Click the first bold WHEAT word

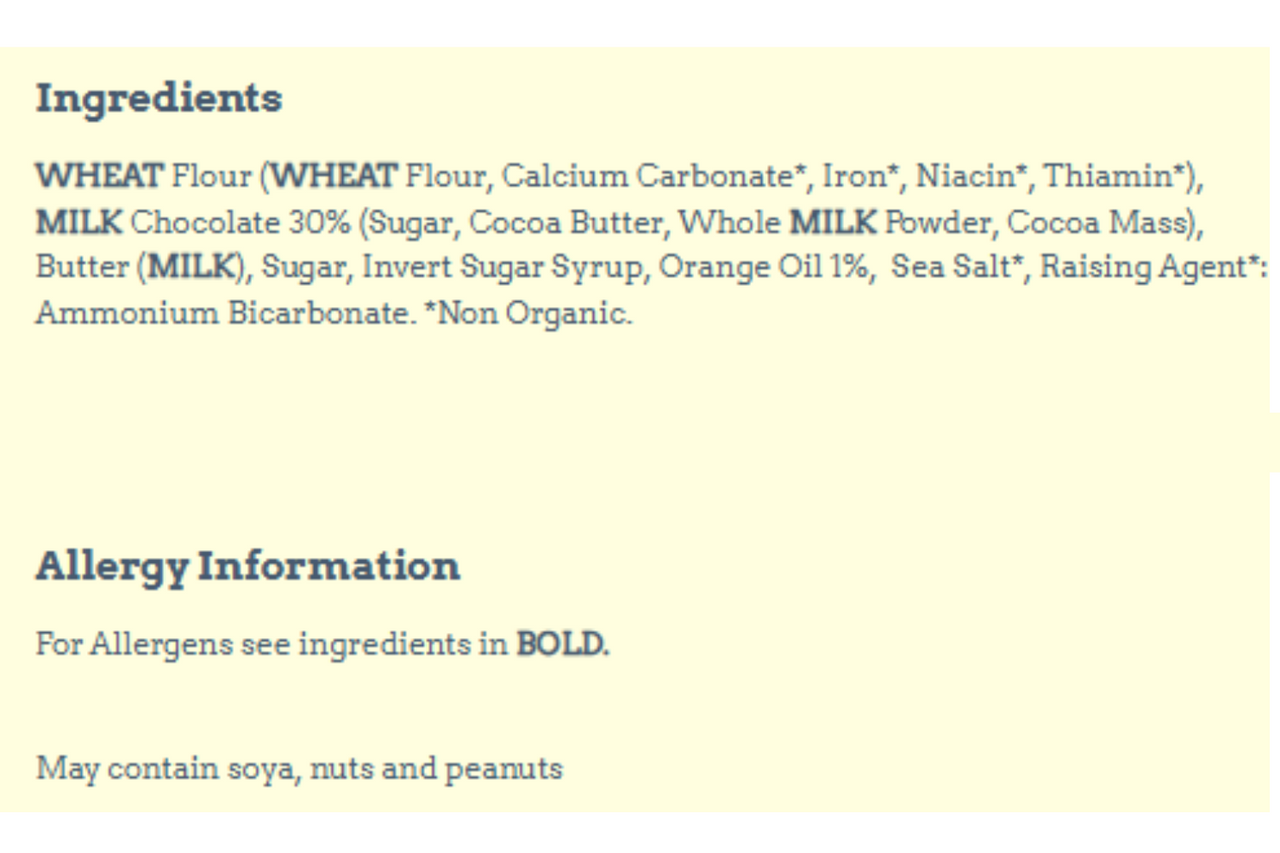point(99,176)
